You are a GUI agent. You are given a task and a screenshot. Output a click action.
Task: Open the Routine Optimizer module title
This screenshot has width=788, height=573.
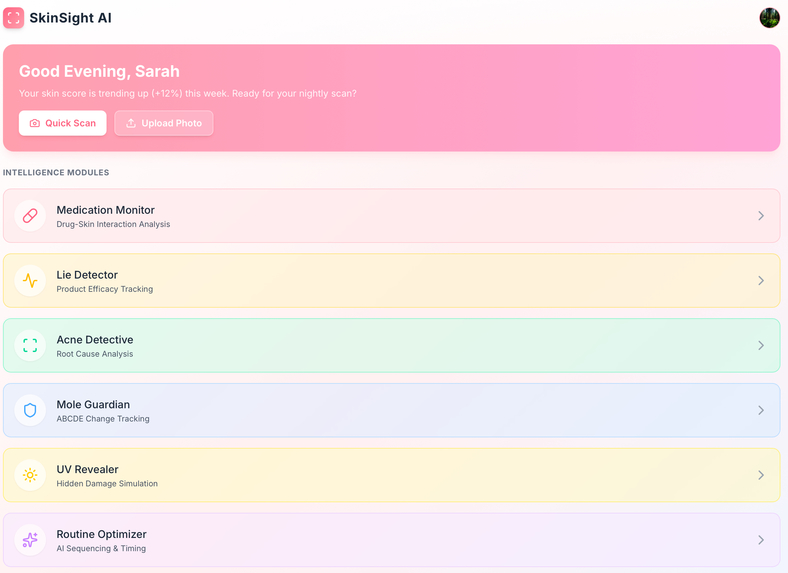(x=102, y=534)
